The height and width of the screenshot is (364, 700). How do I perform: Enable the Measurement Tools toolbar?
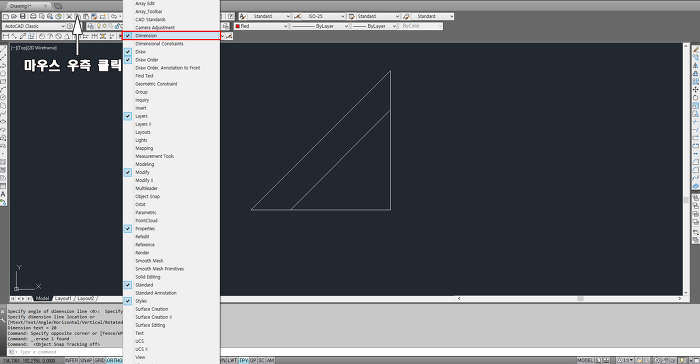[x=171, y=156]
